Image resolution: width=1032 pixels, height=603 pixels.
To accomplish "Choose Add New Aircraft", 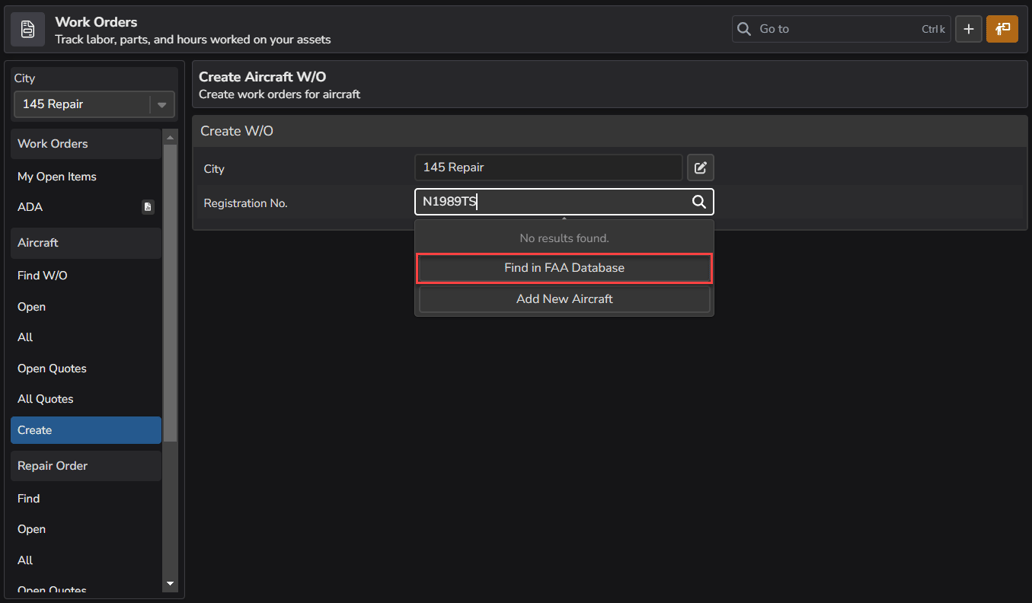I will click(564, 299).
